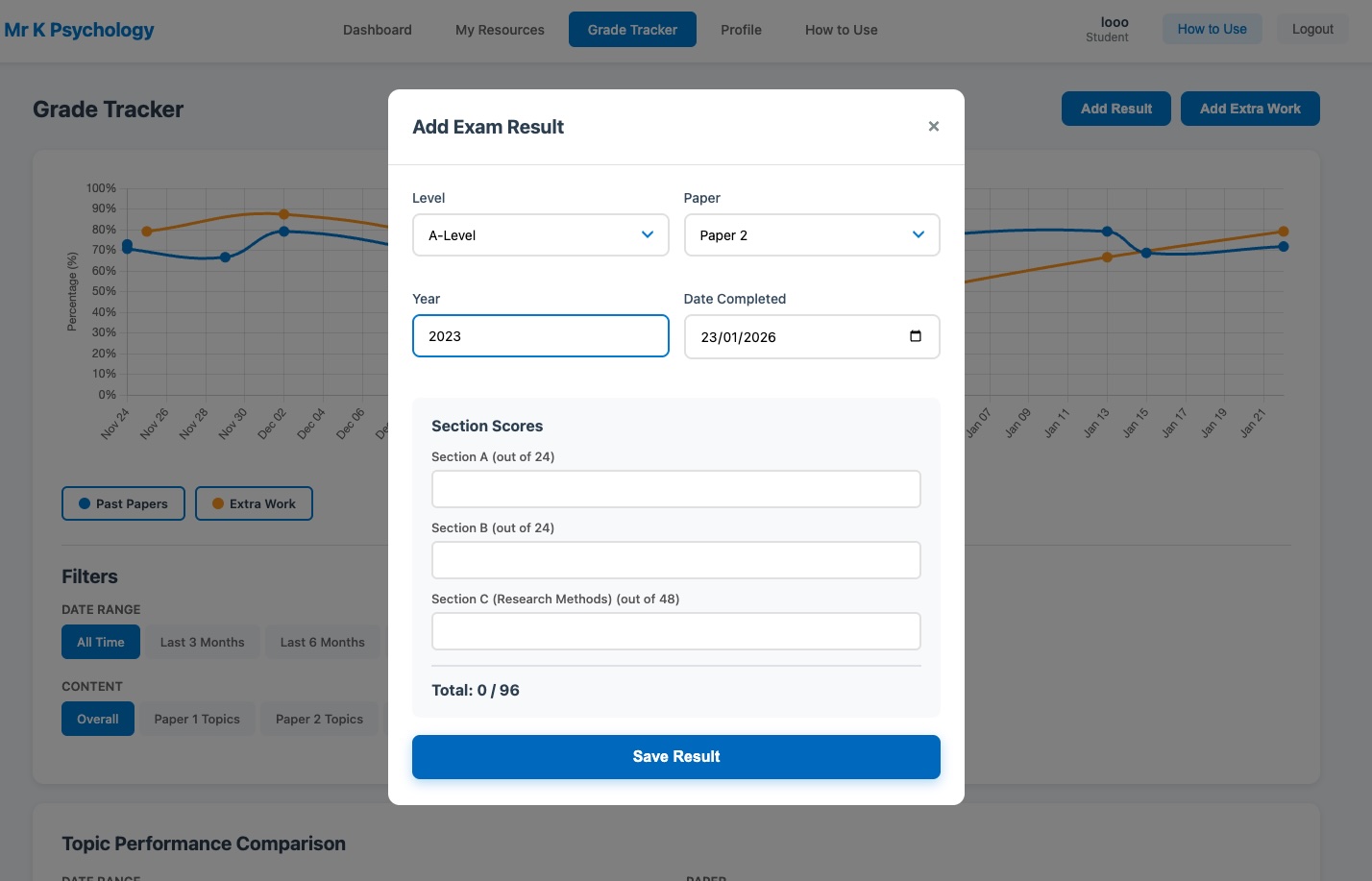The image size is (1372, 881).
Task: Click the Year input showing 2023
Action: pos(540,336)
